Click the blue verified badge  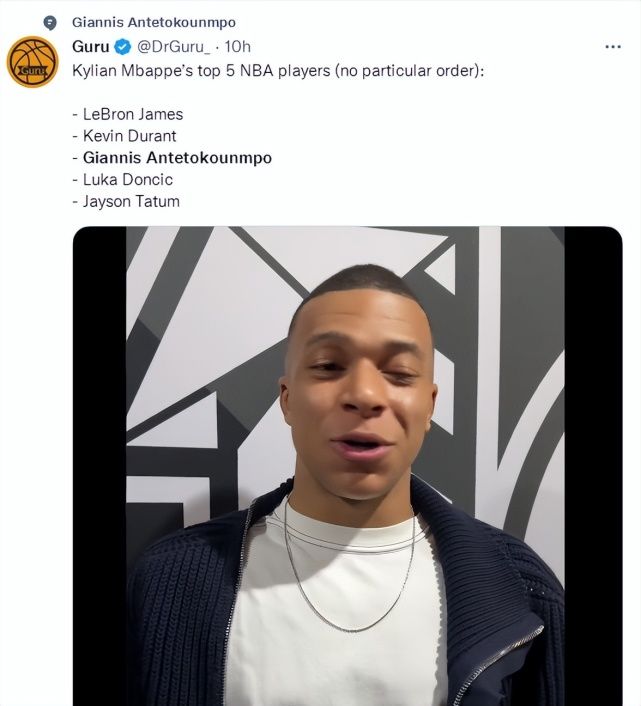122,47
